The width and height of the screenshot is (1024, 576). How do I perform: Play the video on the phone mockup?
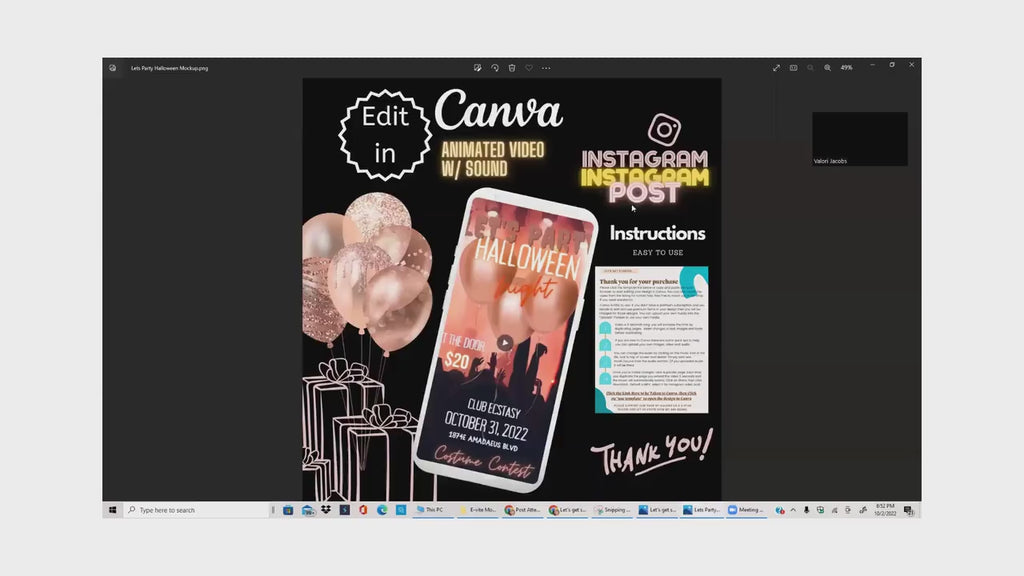click(505, 342)
